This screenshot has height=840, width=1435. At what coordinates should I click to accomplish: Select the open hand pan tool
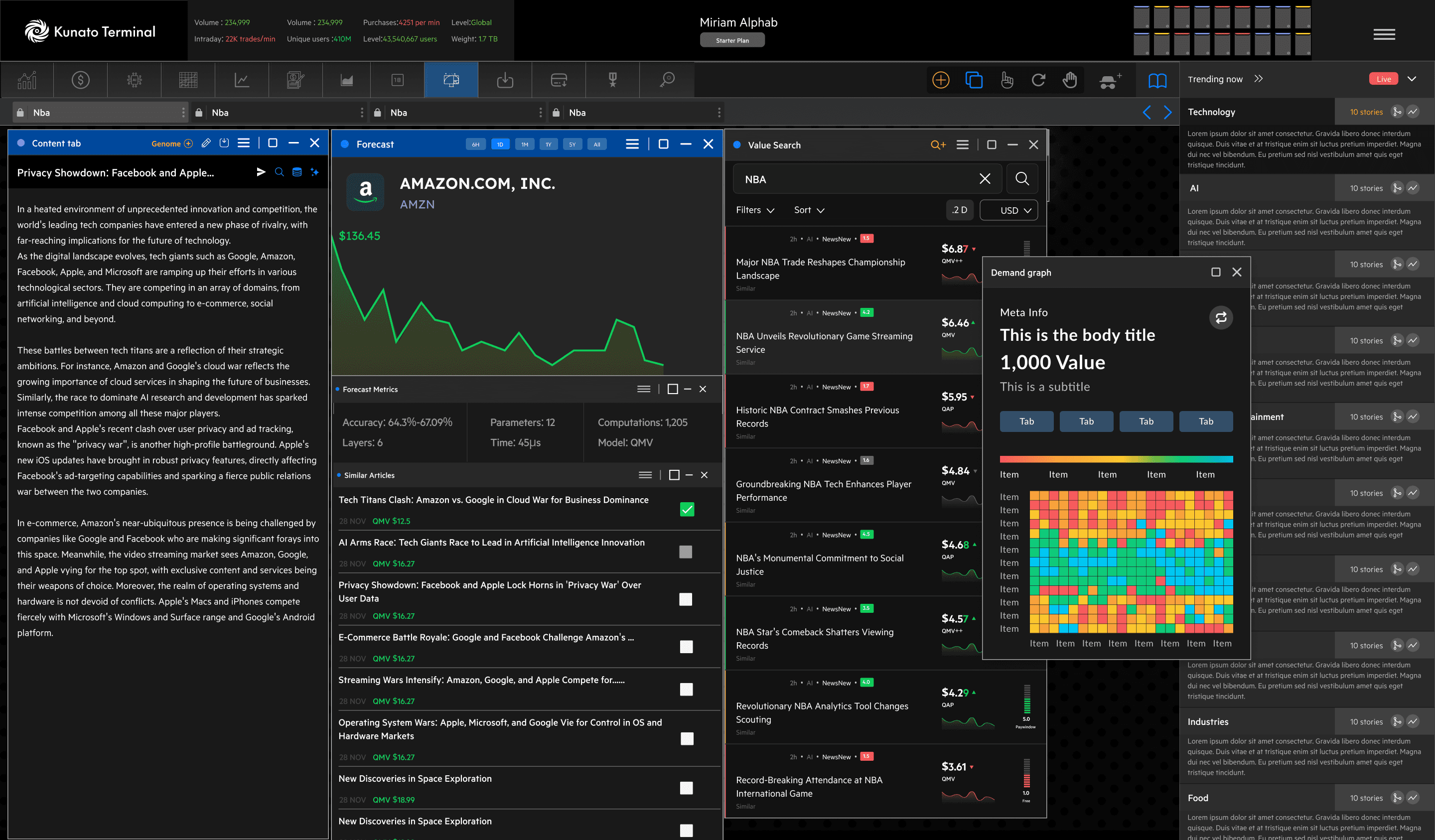pos(1070,80)
